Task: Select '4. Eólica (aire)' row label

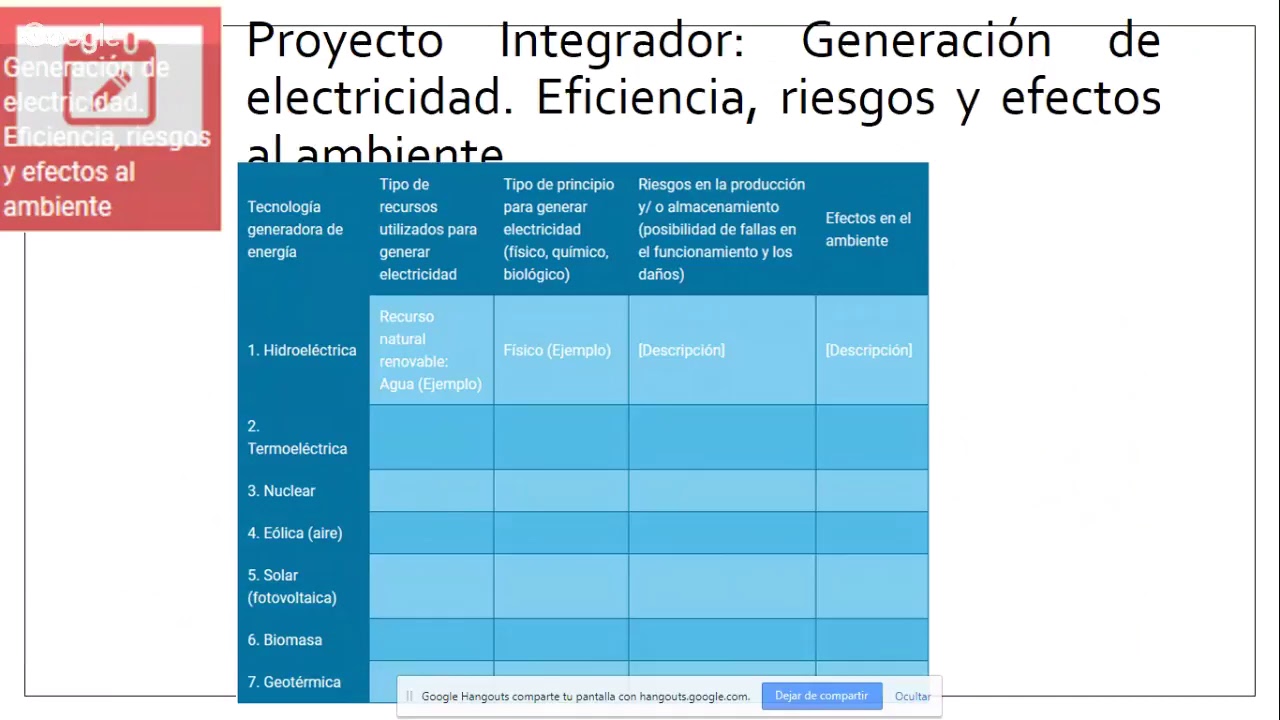Action: [x=295, y=533]
